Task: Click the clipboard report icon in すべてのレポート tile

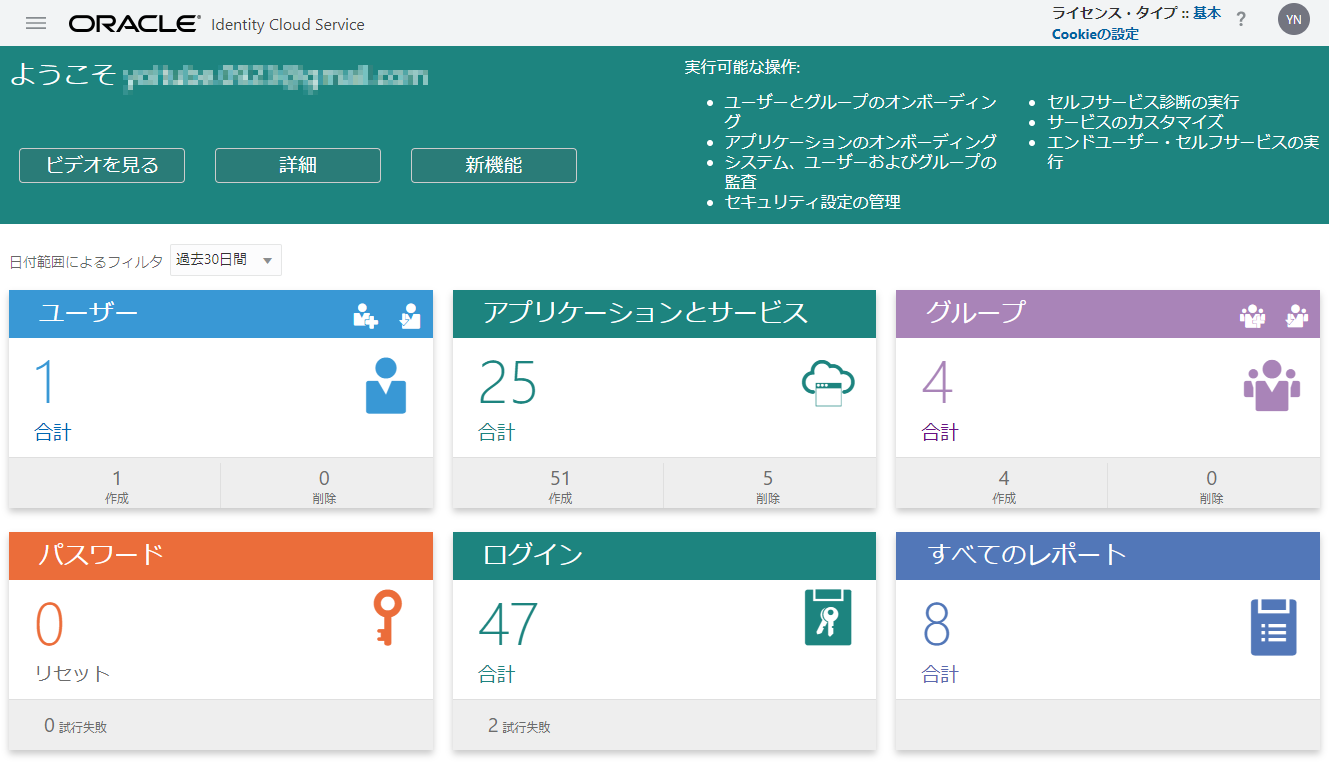Action: tap(1273, 627)
